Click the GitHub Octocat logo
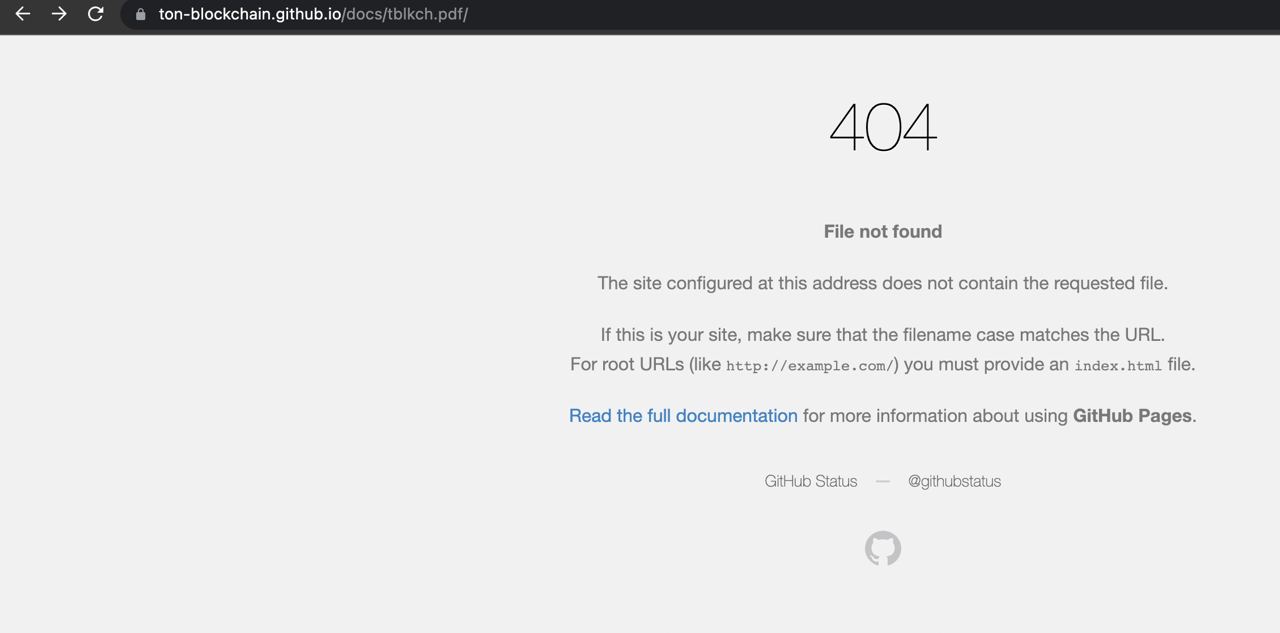 pyautogui.click(x=883, y=548)
